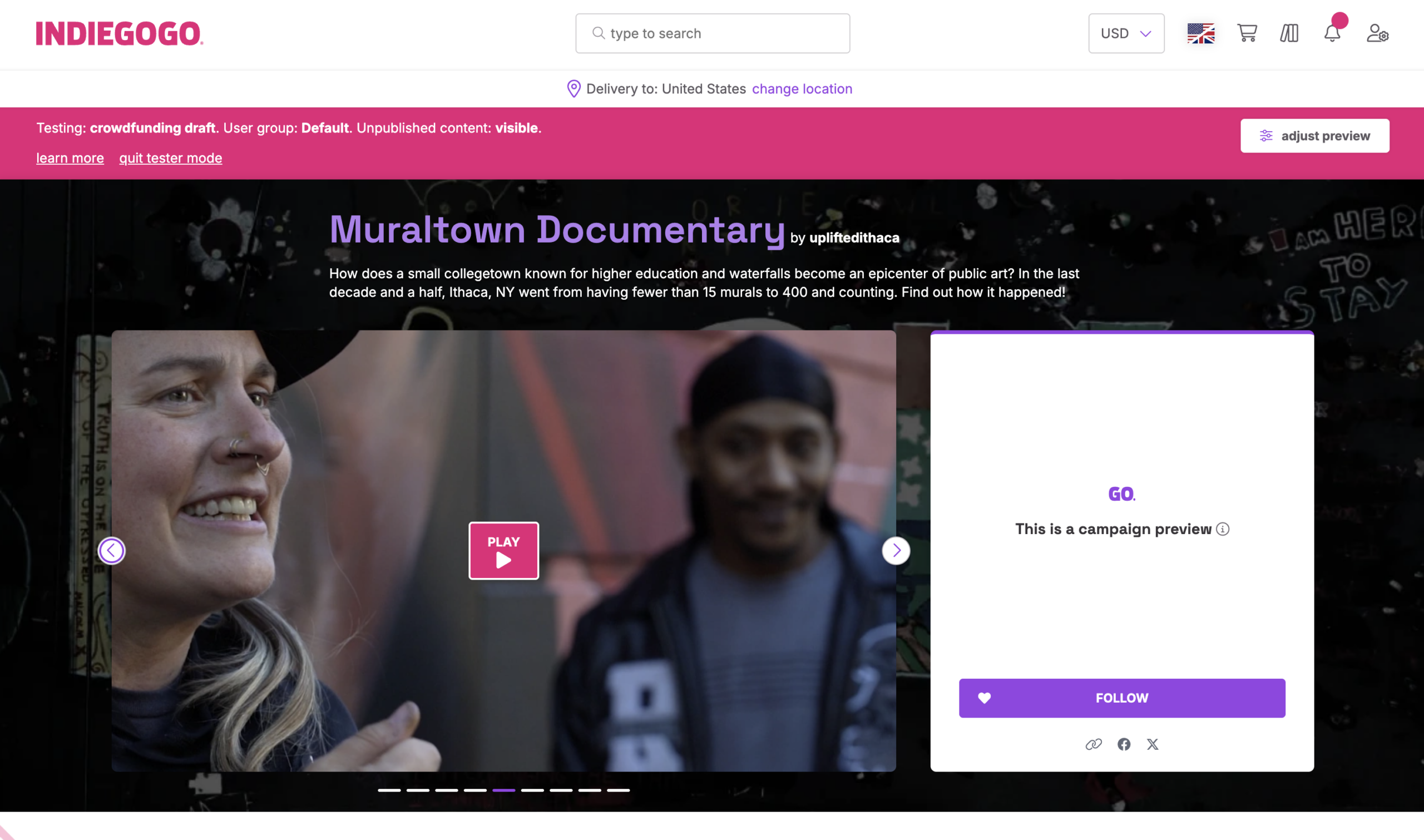Click the notifications bell icon
The height and width of the screenshot is (840, 1424).
pyautogui.click(x=1332, y=33)
